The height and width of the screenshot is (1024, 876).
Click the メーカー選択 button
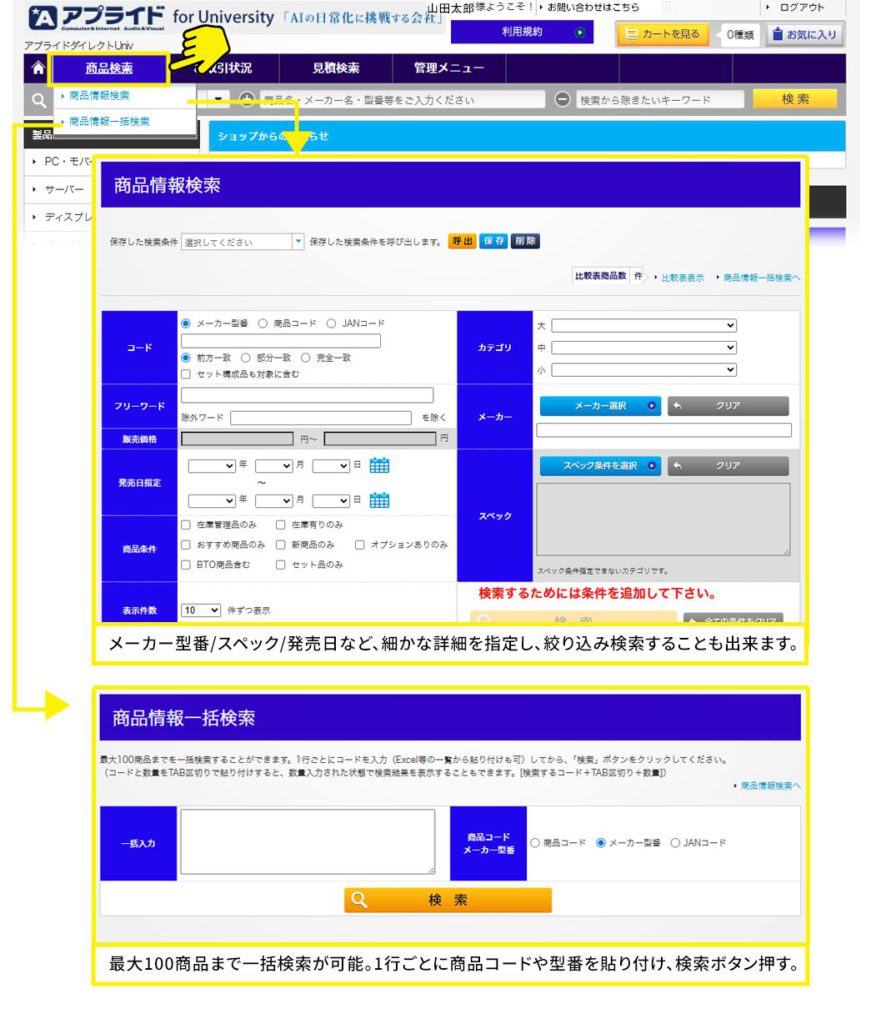[x=600, y=406]
